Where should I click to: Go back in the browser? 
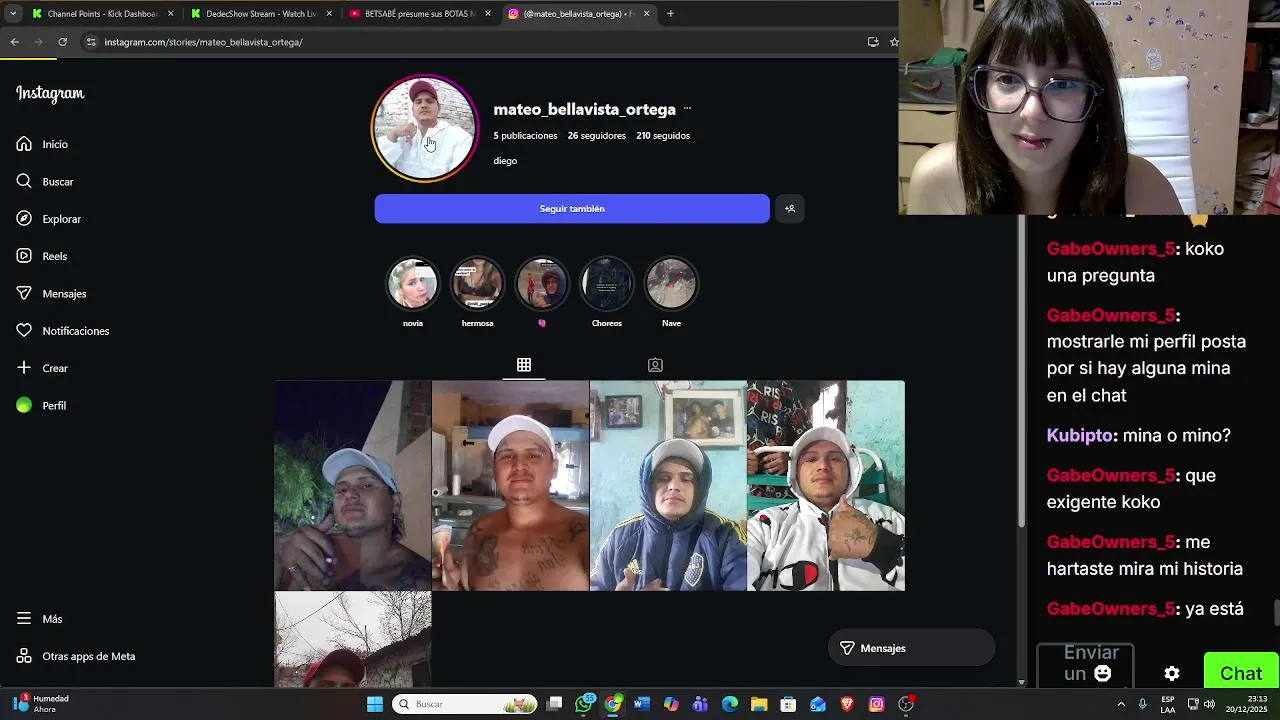coord(14,42)
